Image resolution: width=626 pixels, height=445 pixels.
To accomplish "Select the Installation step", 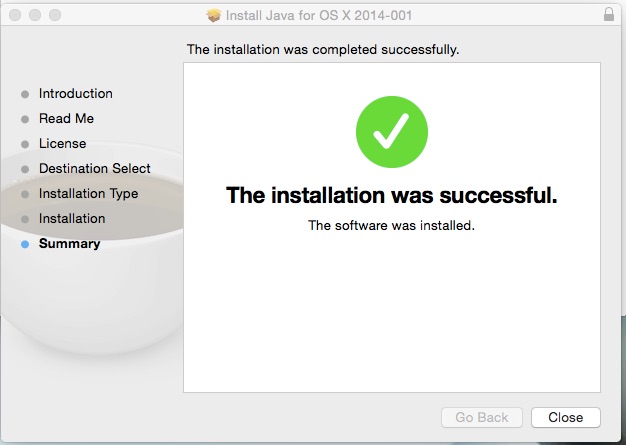I will [72, 219].
